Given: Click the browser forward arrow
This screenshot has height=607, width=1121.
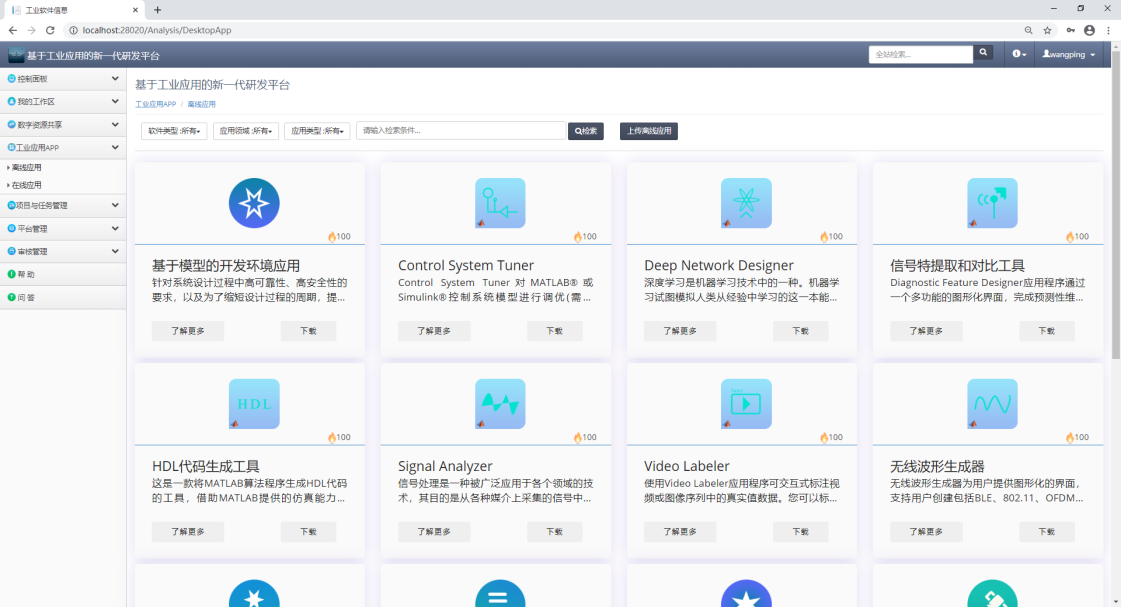Looking at the screenshot, I should pyautogui.click(x=31, y=30).
